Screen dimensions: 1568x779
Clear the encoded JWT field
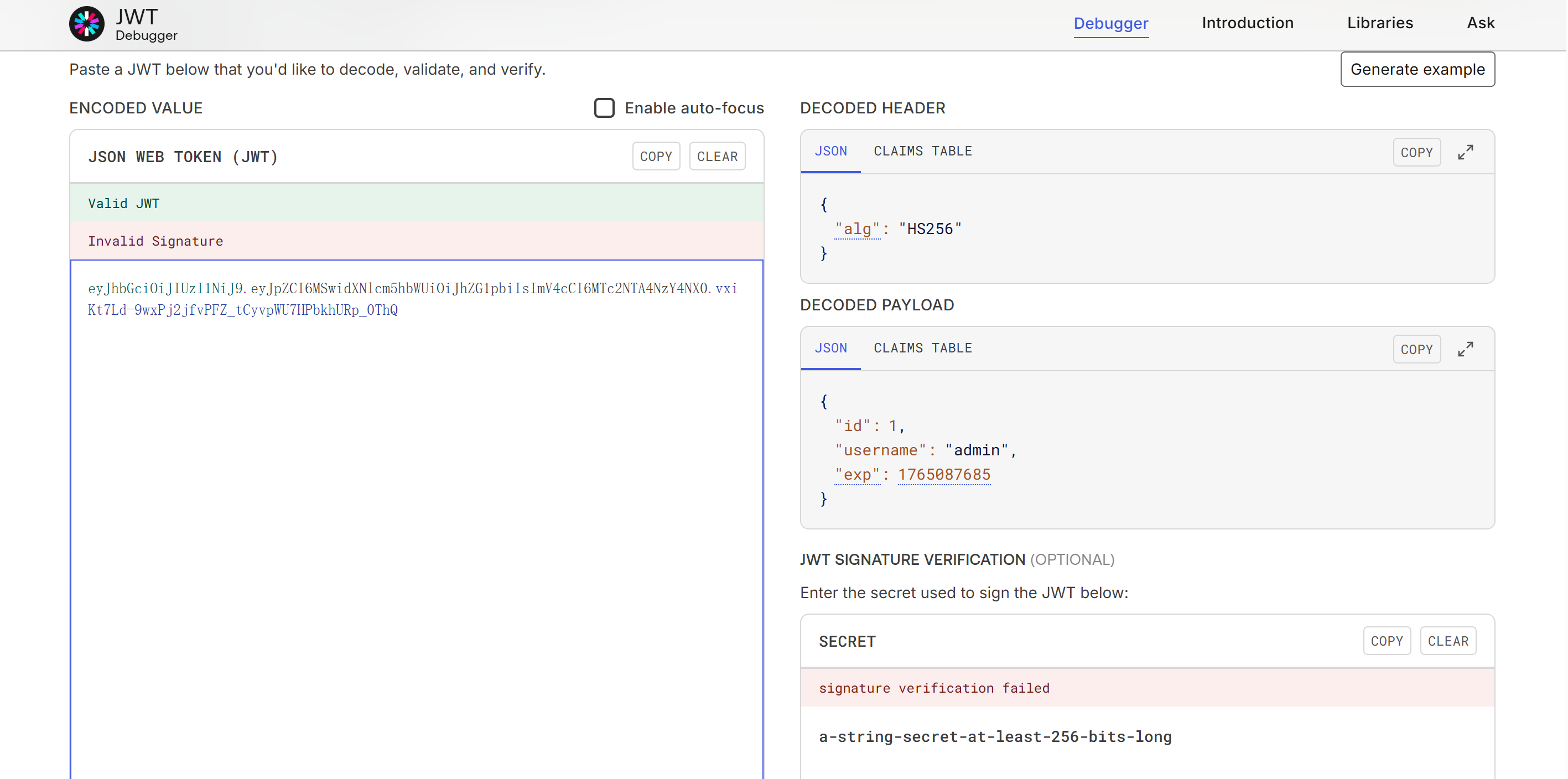(716, 157)
